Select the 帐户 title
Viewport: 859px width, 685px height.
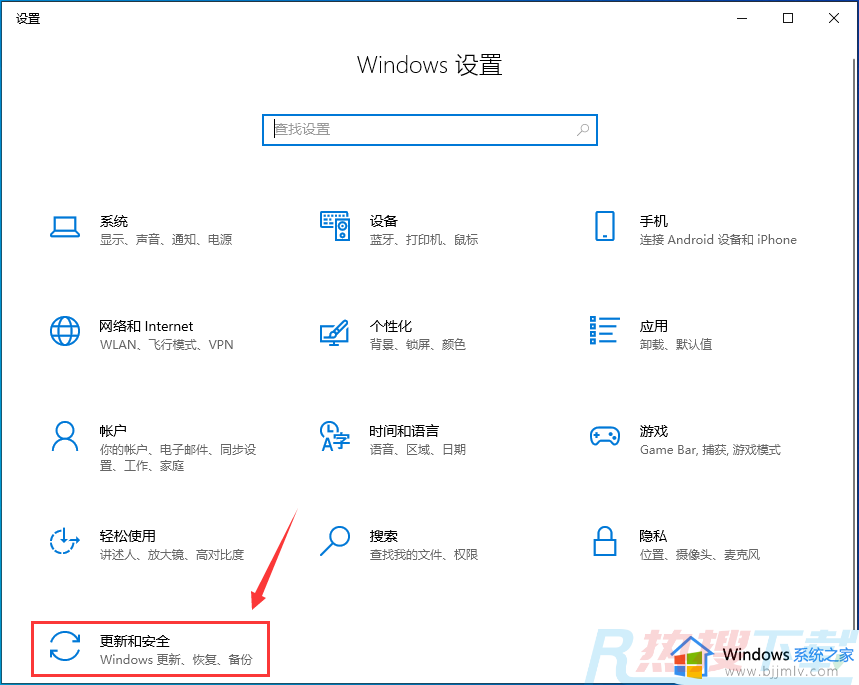[113, 431]
